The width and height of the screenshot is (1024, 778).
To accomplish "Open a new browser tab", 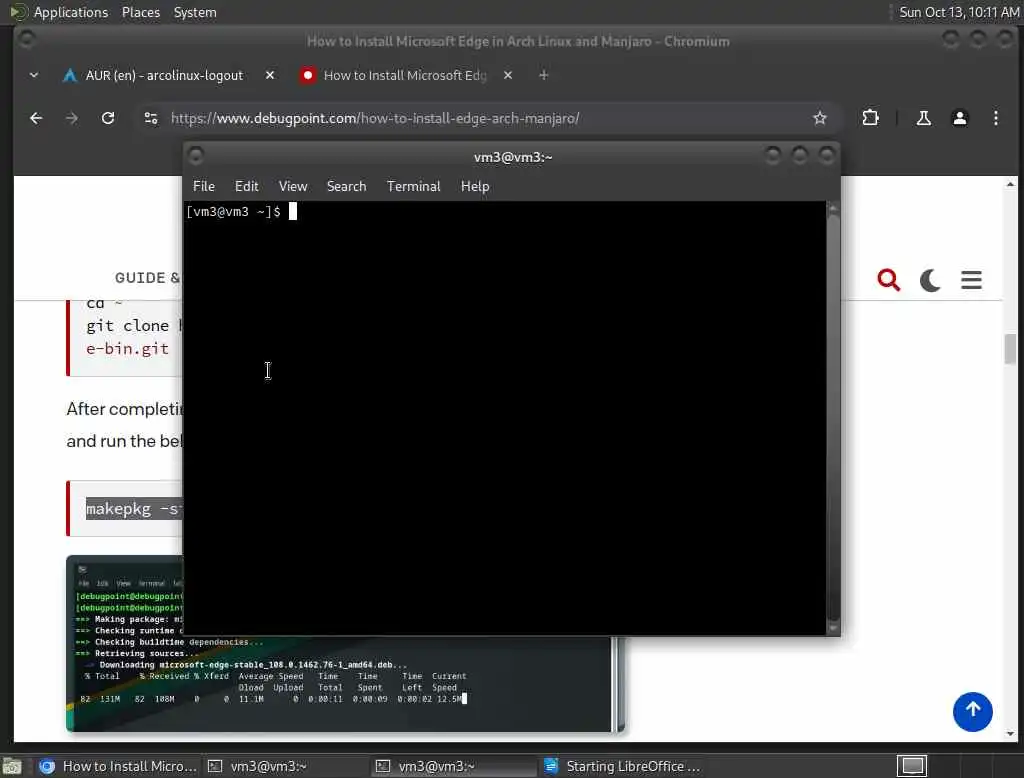I will coord(543,75).
